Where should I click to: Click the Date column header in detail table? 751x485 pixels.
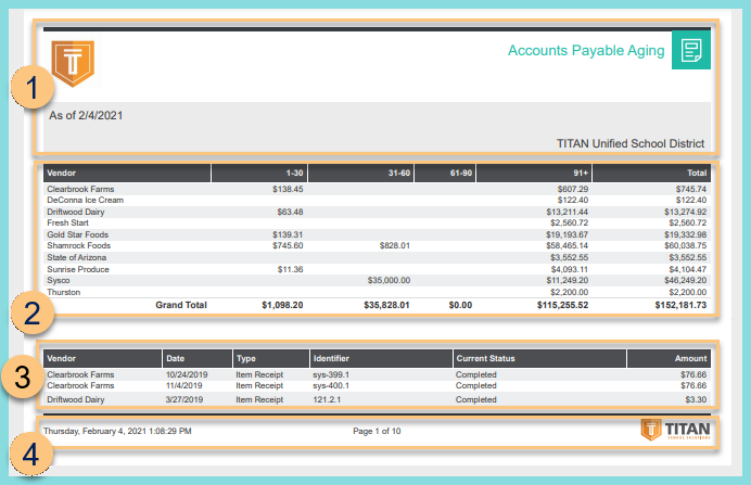tap(197, 359)
